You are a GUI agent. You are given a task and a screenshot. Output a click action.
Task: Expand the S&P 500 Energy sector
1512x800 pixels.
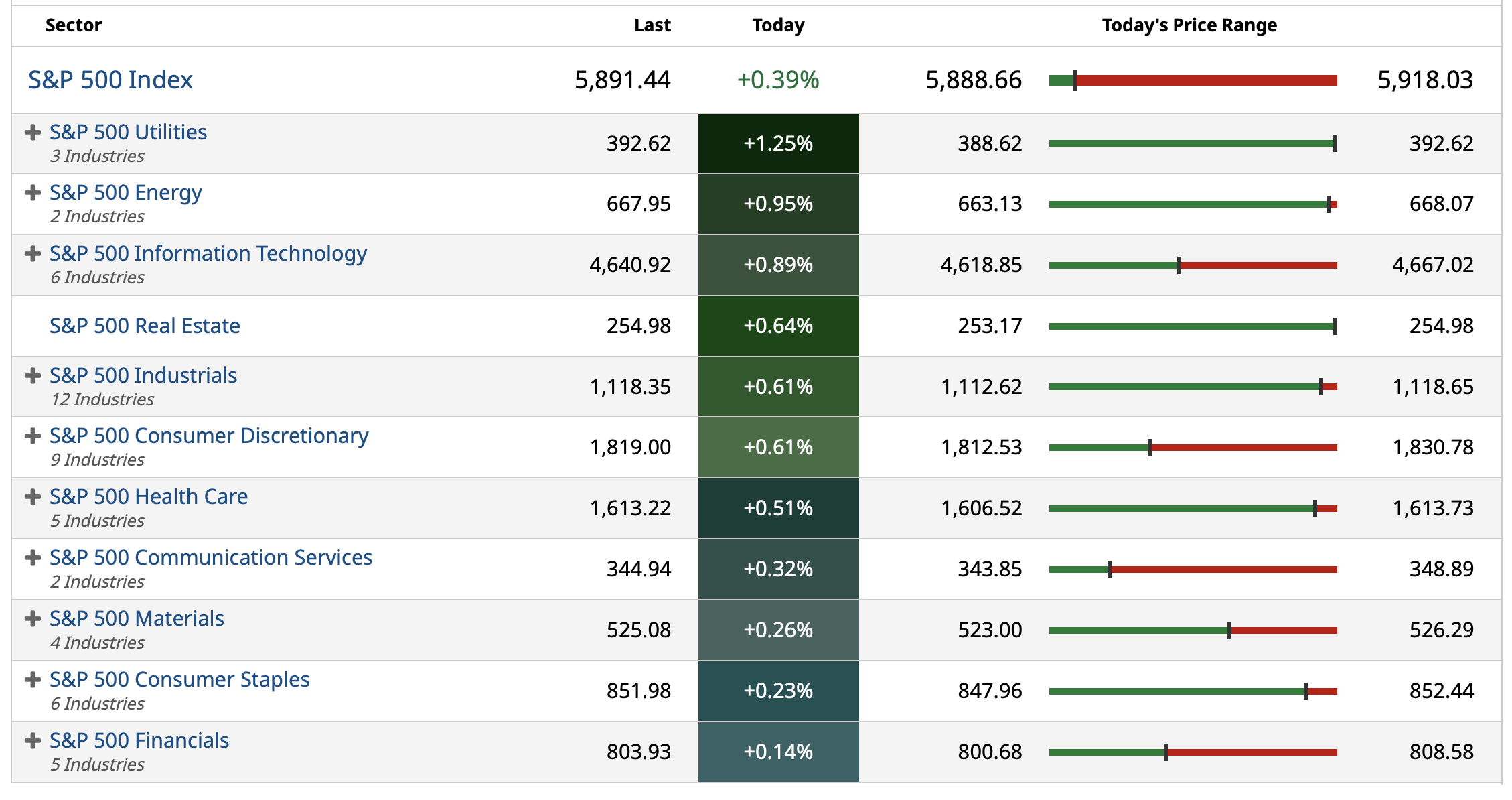point(32,193)
